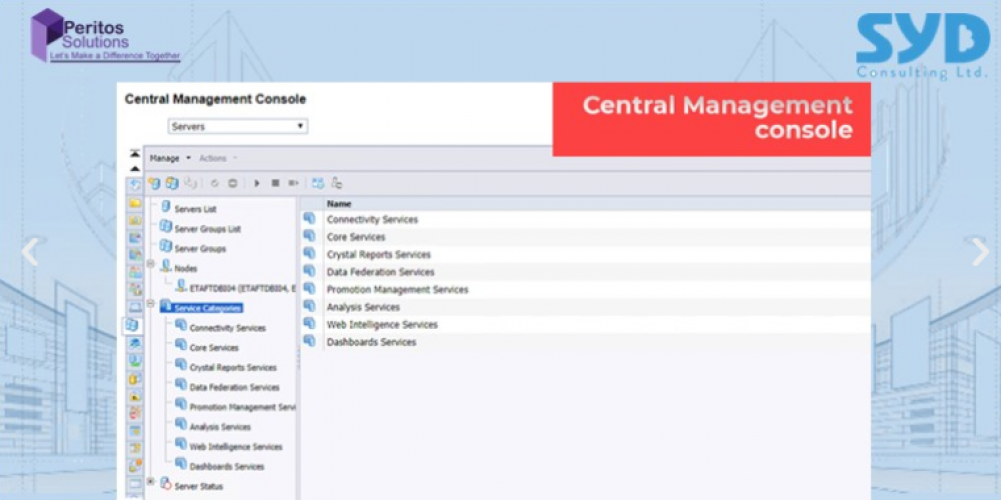The width and height of the screenshot is (1001, 500).
Task: Click the first yellow-starred Create server toolbar icon
Action: point(154,183)
